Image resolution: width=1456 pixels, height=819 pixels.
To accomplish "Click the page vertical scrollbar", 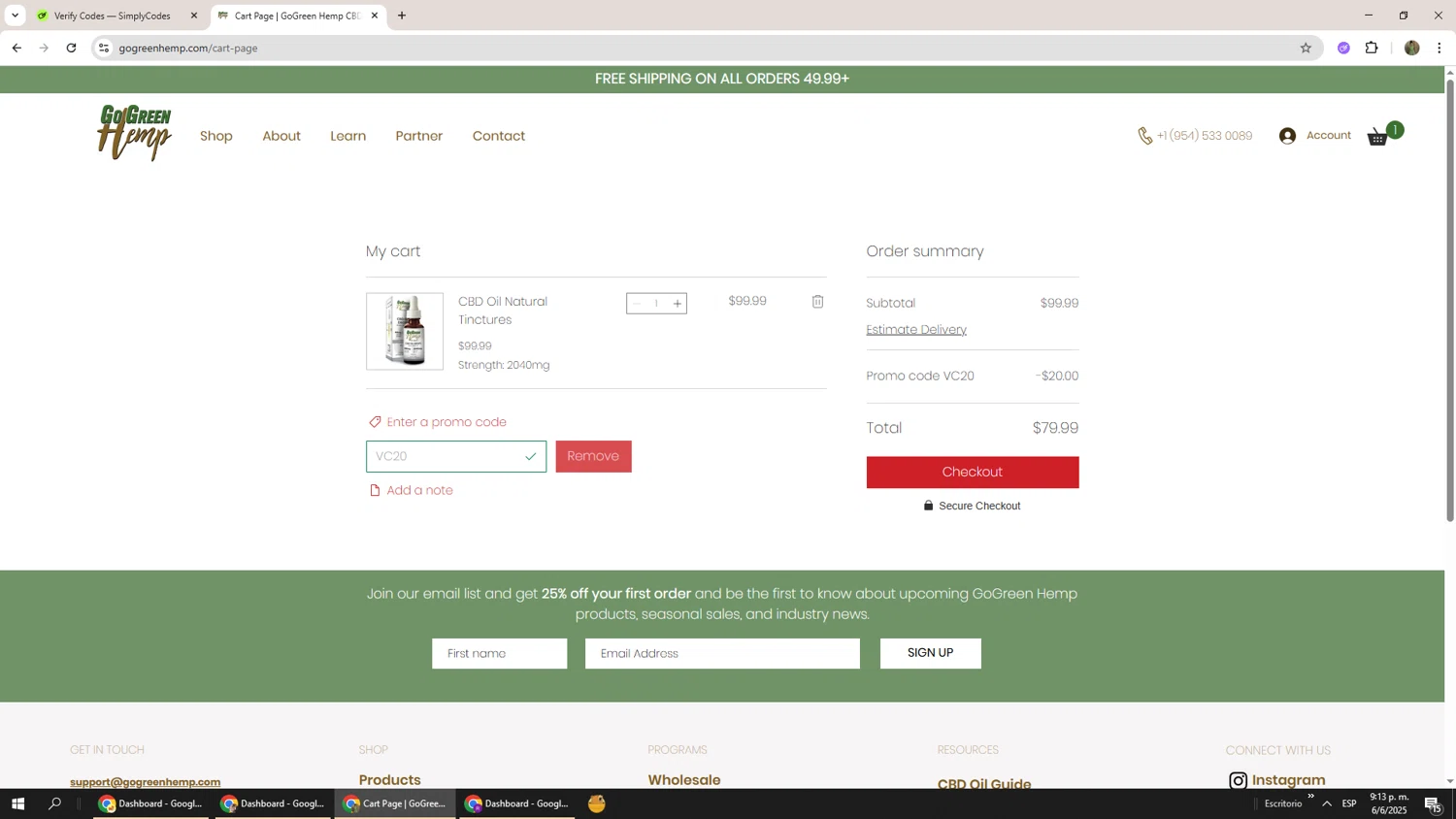I will tap(1450, 301).
